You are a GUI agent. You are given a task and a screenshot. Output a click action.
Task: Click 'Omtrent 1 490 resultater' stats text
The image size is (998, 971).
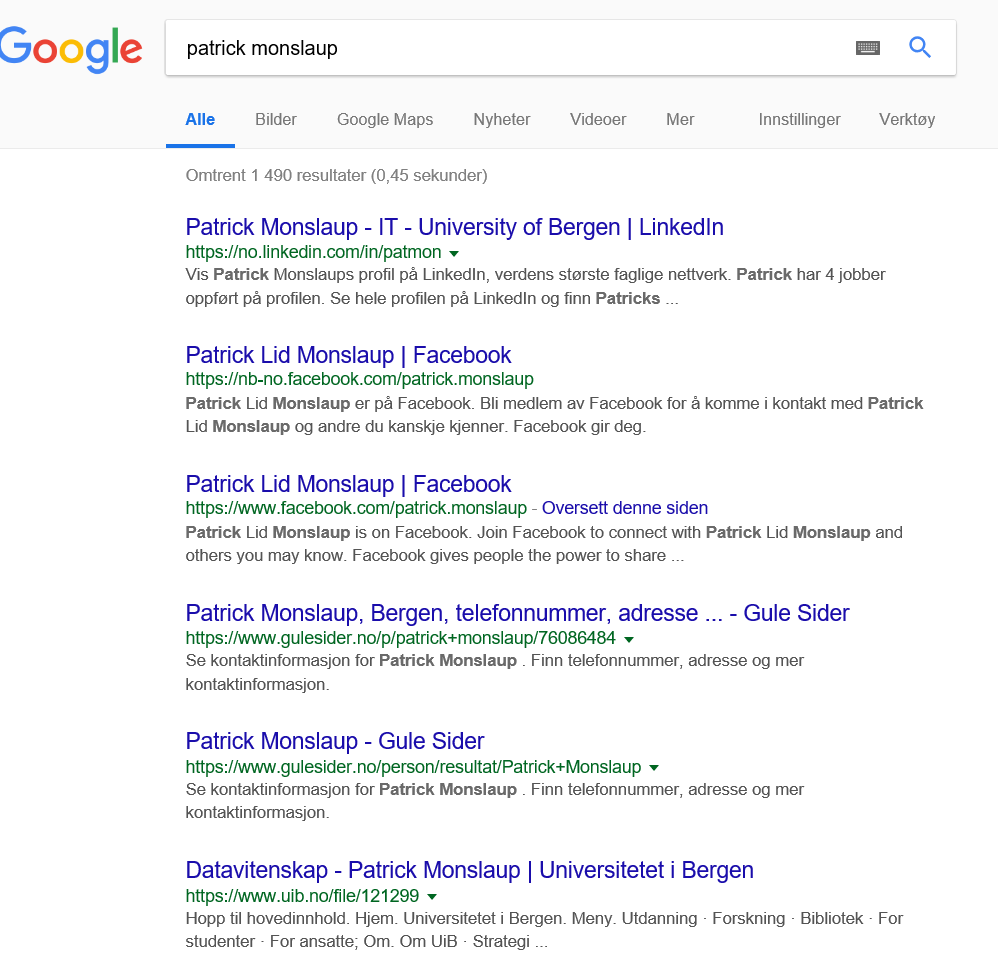(x=336, y=176)
